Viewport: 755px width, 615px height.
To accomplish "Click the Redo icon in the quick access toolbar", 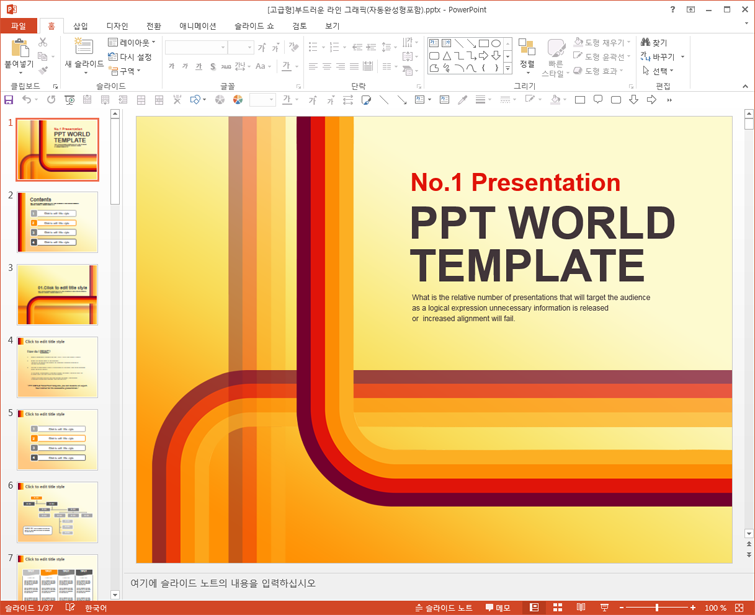I will tap(51, 100).
